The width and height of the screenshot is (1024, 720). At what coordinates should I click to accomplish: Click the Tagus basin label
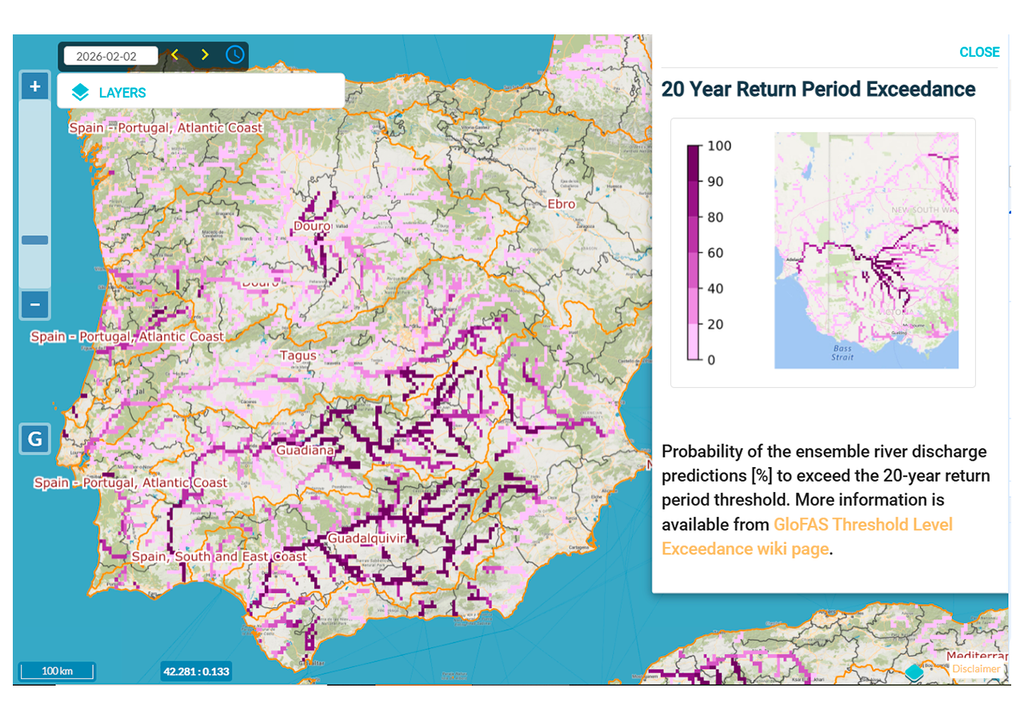(298, 355)
